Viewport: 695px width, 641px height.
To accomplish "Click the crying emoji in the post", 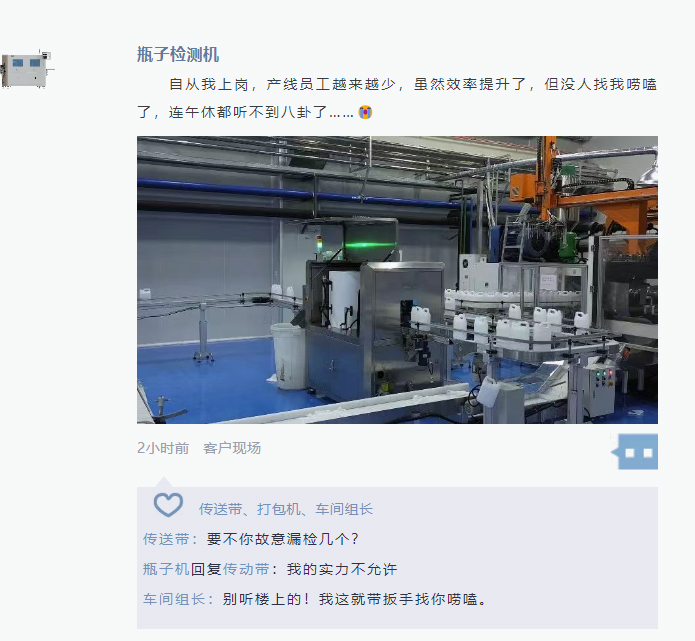I will click(x=365, y=112).
